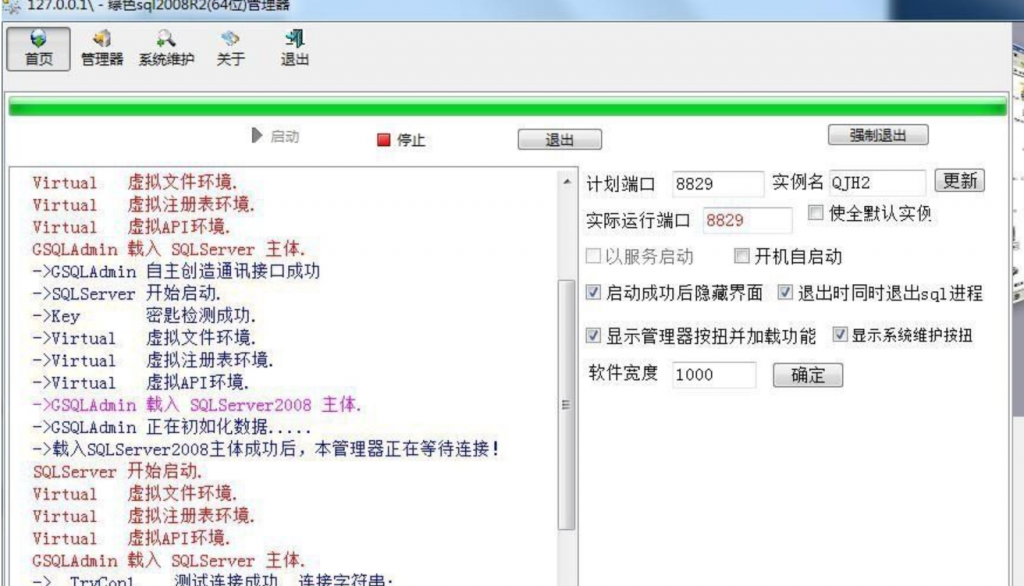Uncheck 显示系统维护按钮 checkbox
The width and height of the screenshot is (1024, 586).
pyautogui.click(x=840, y=334)
